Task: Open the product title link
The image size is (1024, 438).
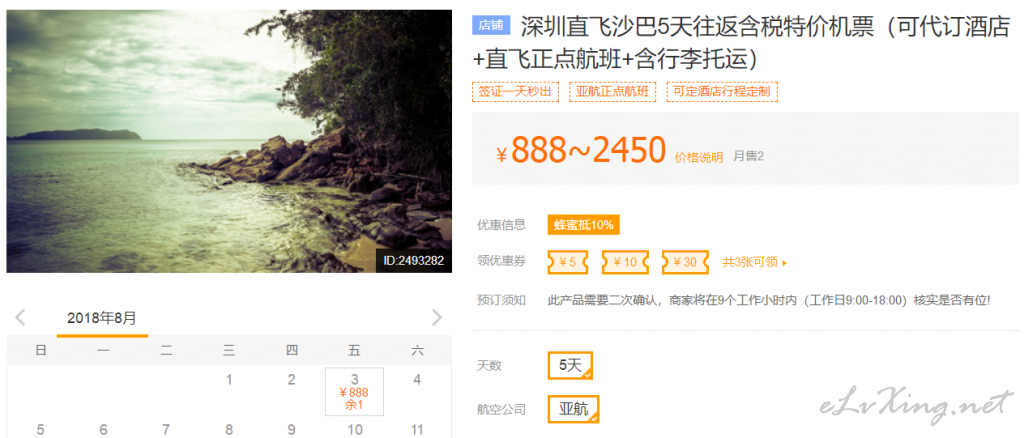Action: coord(742,42)
